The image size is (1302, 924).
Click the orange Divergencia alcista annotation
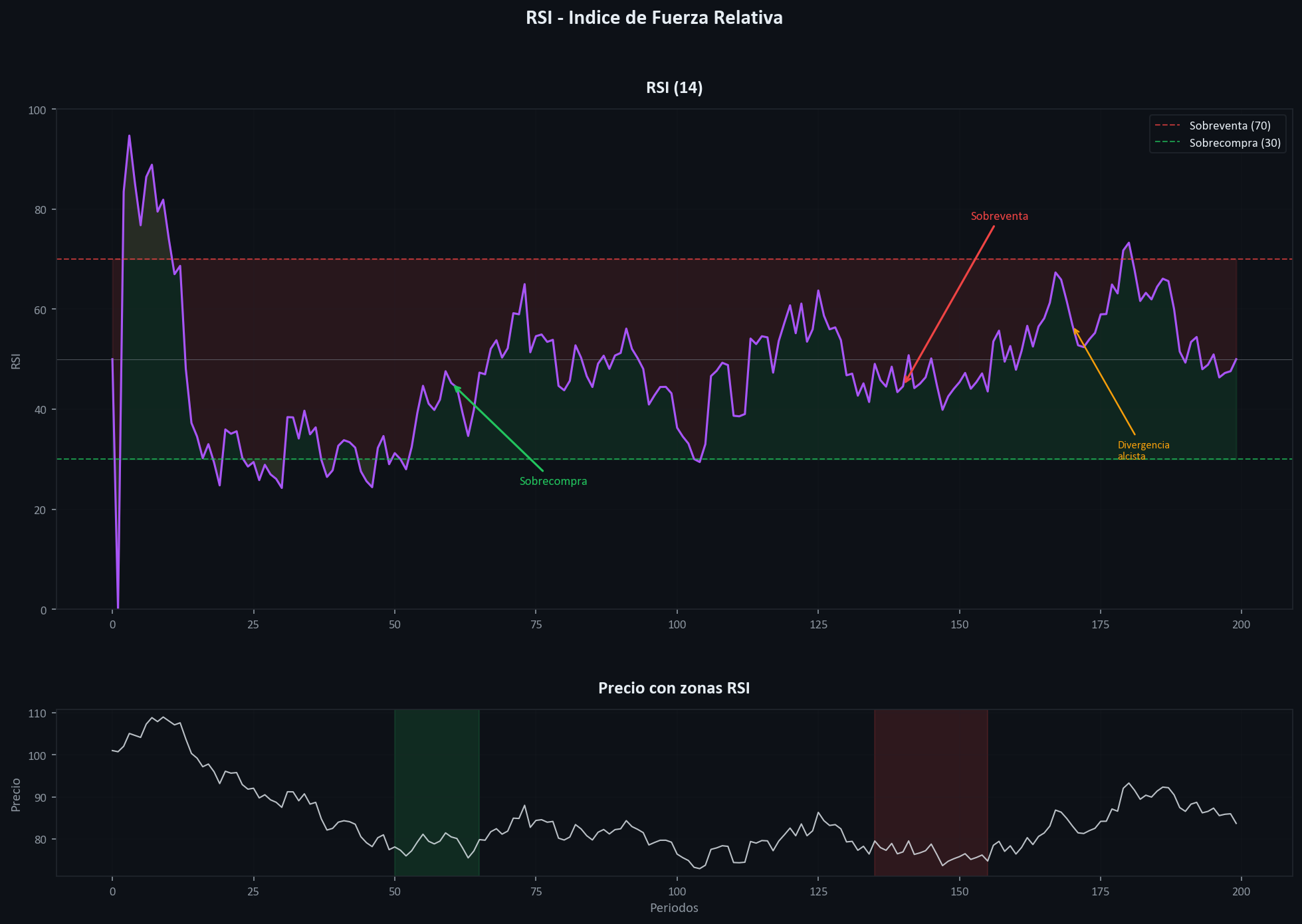pyautogui.click(x=1143, y=450)
